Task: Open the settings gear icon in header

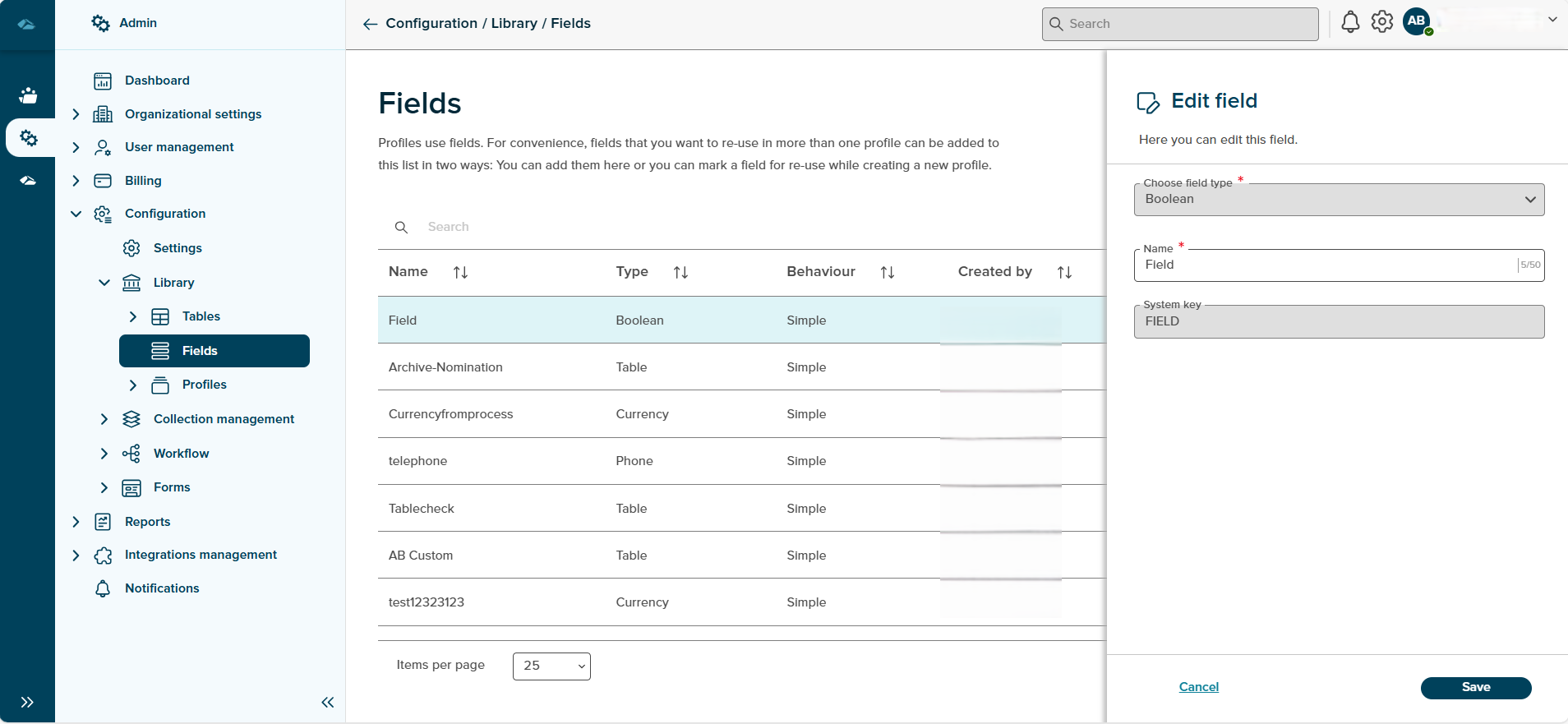Action: [x=1382, y=22]
